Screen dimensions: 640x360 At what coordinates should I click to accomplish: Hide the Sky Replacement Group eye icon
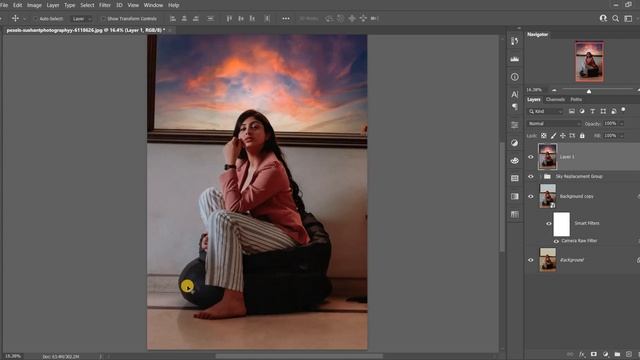(531, 176)
